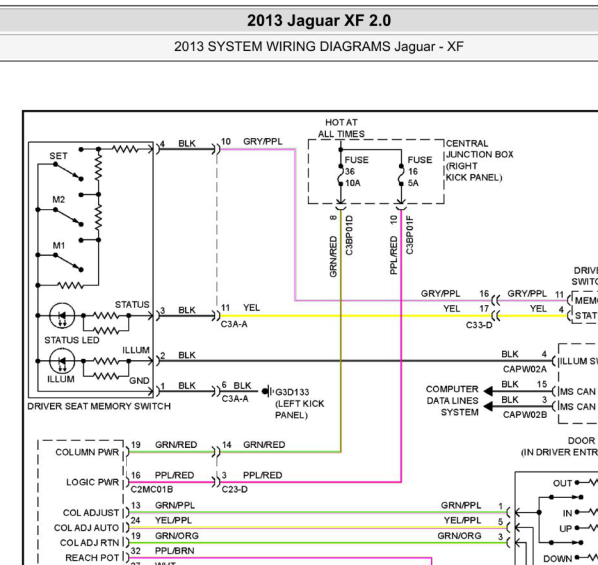Click the arrow on BLK pin 3 MS CAN line

488,407
